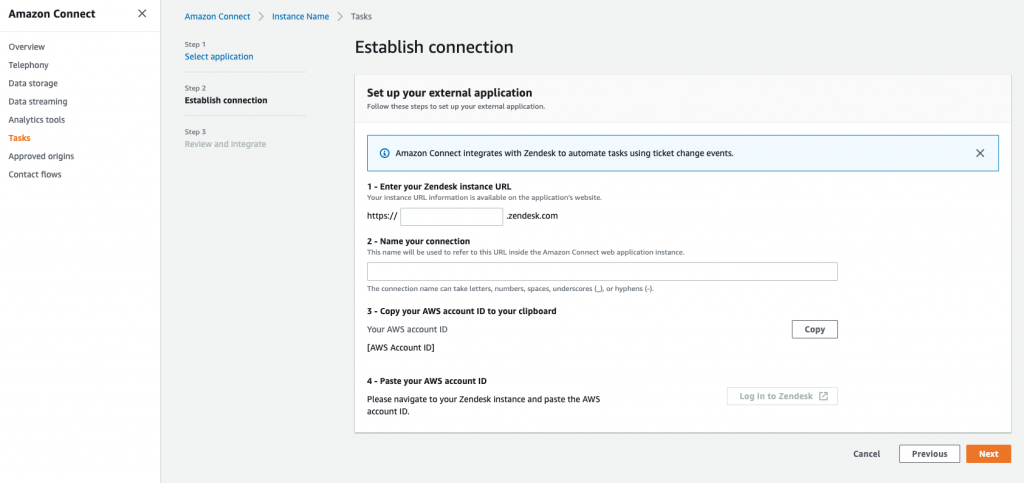Click Instance Name breadcrumb link
The width and height of the screenshot is (1024, 483).
coord(300,17)
